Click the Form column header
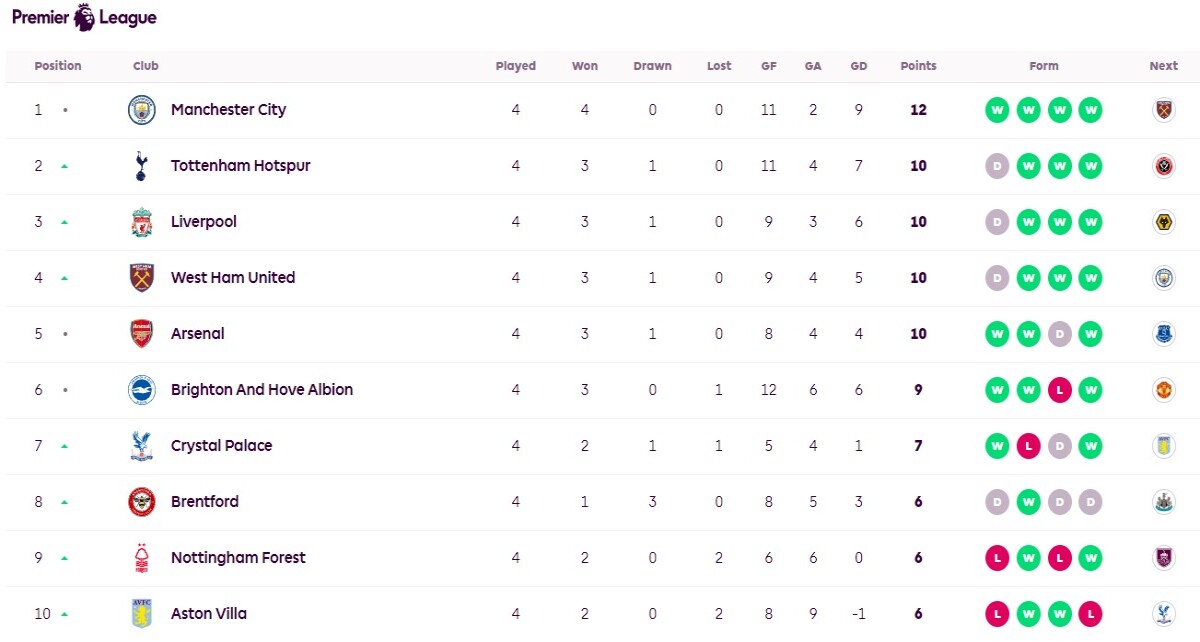 click(1044, 66)
